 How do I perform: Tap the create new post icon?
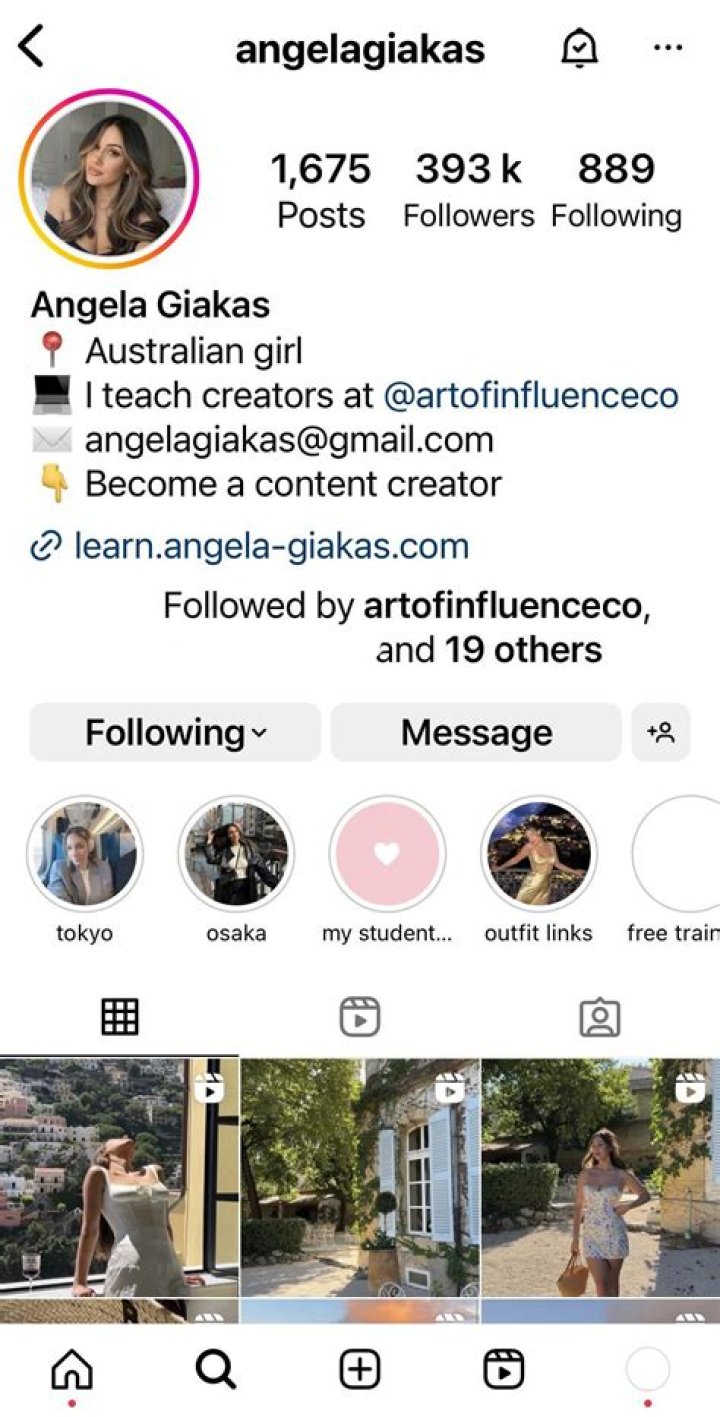360,1370
